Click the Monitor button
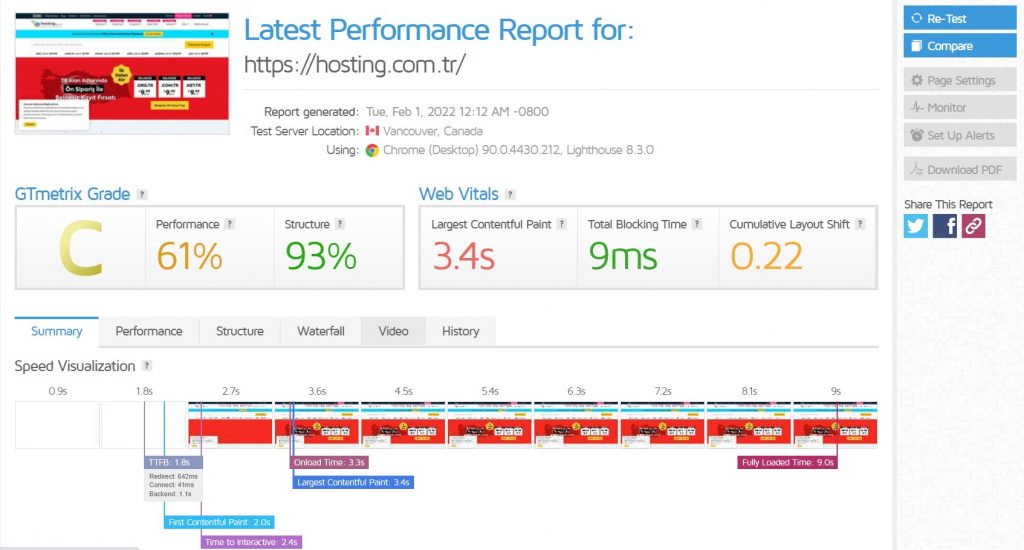This screenshot has height=550, width=1024. coord(960,108)
